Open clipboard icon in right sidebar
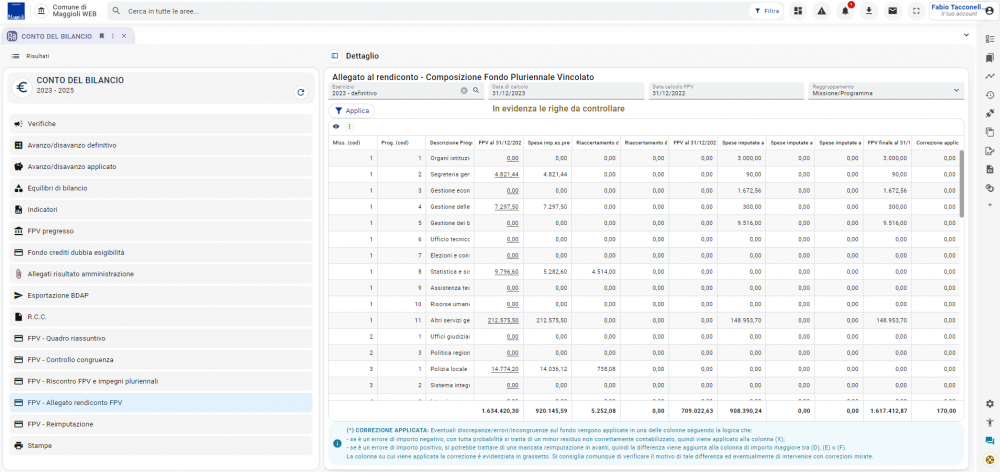 pos(990,132)
